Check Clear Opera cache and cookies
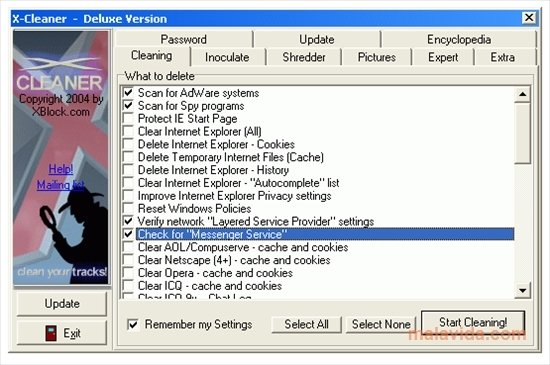The image size is (550, 365). click(x=128, y=273)
